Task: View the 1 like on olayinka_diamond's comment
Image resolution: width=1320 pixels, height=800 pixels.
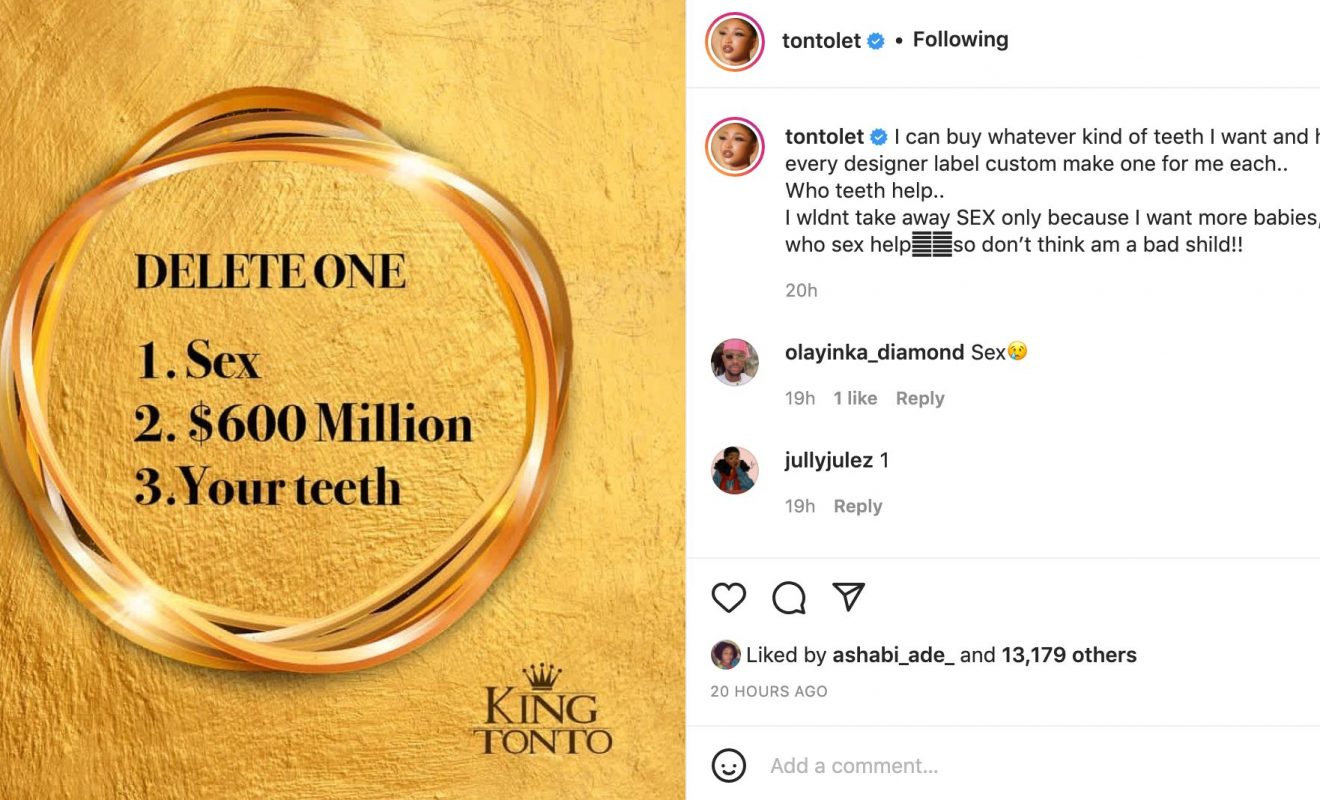Action: (855, 398)
